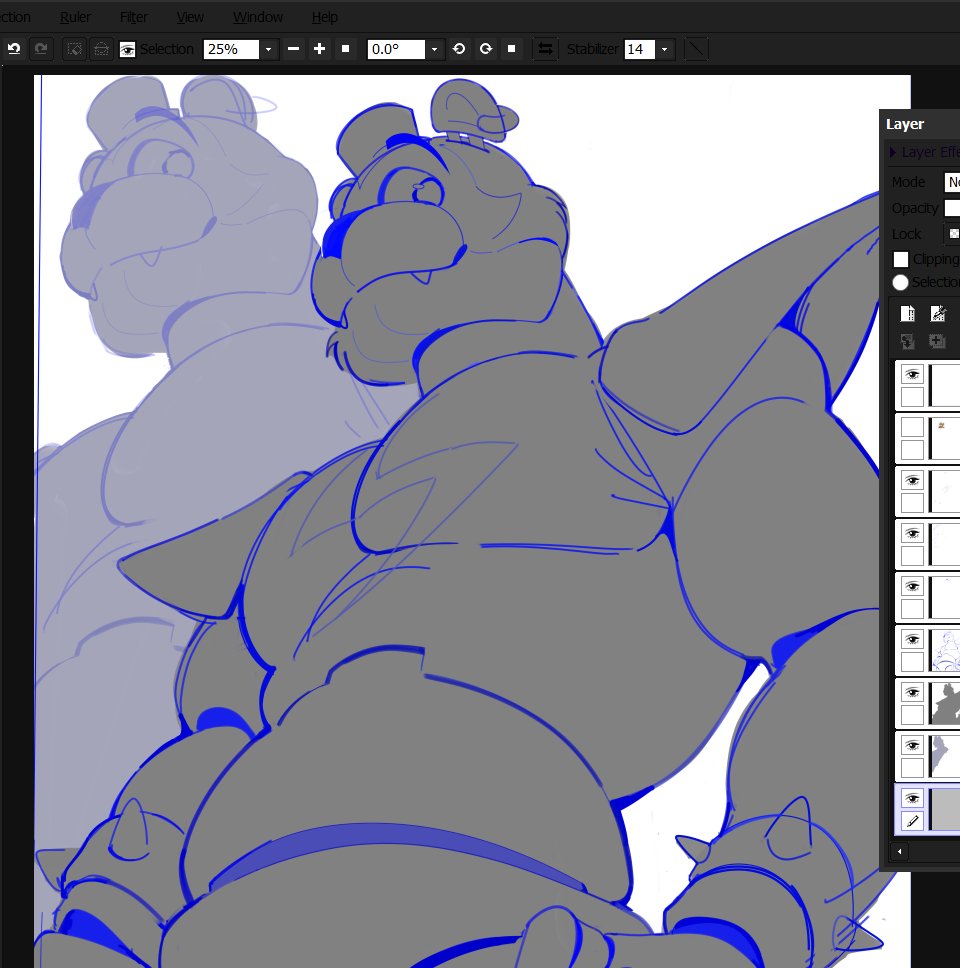Enable the Clipping checkbox
This screenshot has height=968, width=960.
901,259
